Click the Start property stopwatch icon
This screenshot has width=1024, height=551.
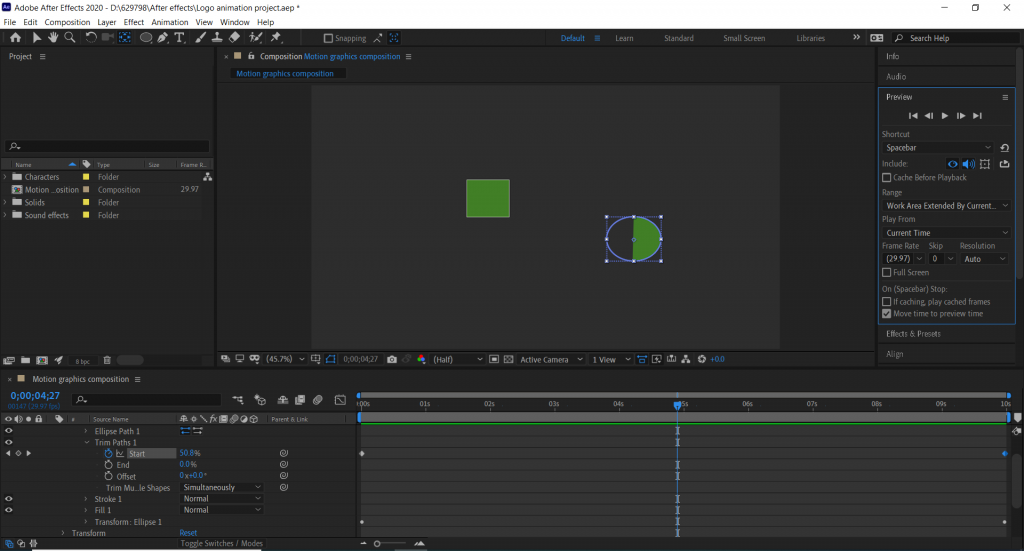pos(108,453)
